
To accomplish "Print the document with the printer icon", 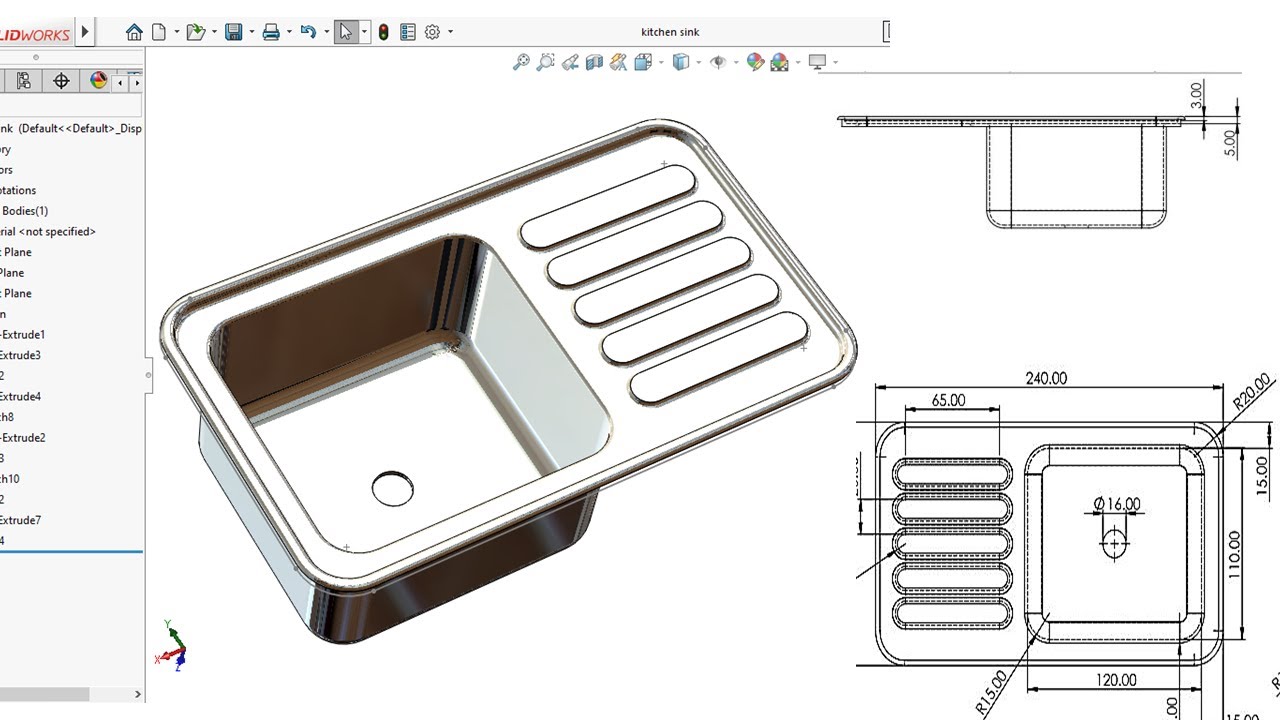I will [x=271, y=32].
